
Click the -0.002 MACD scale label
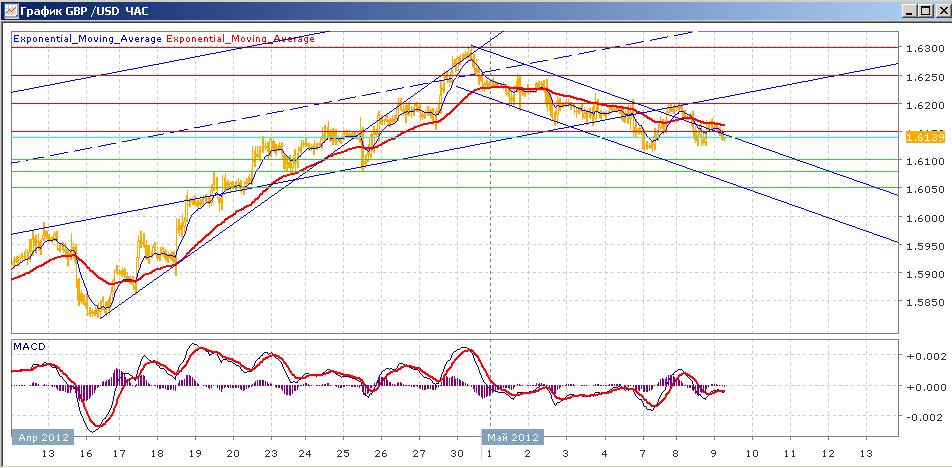click(924, 417)
